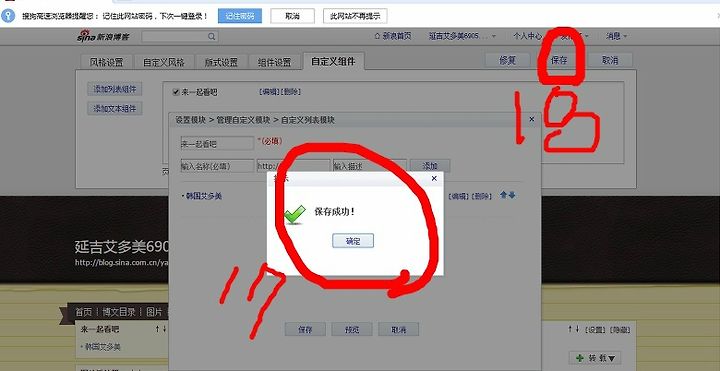Screen dimensions: 720x371
Task: Click 添加列表组件 button
Action: click(115, 89)
